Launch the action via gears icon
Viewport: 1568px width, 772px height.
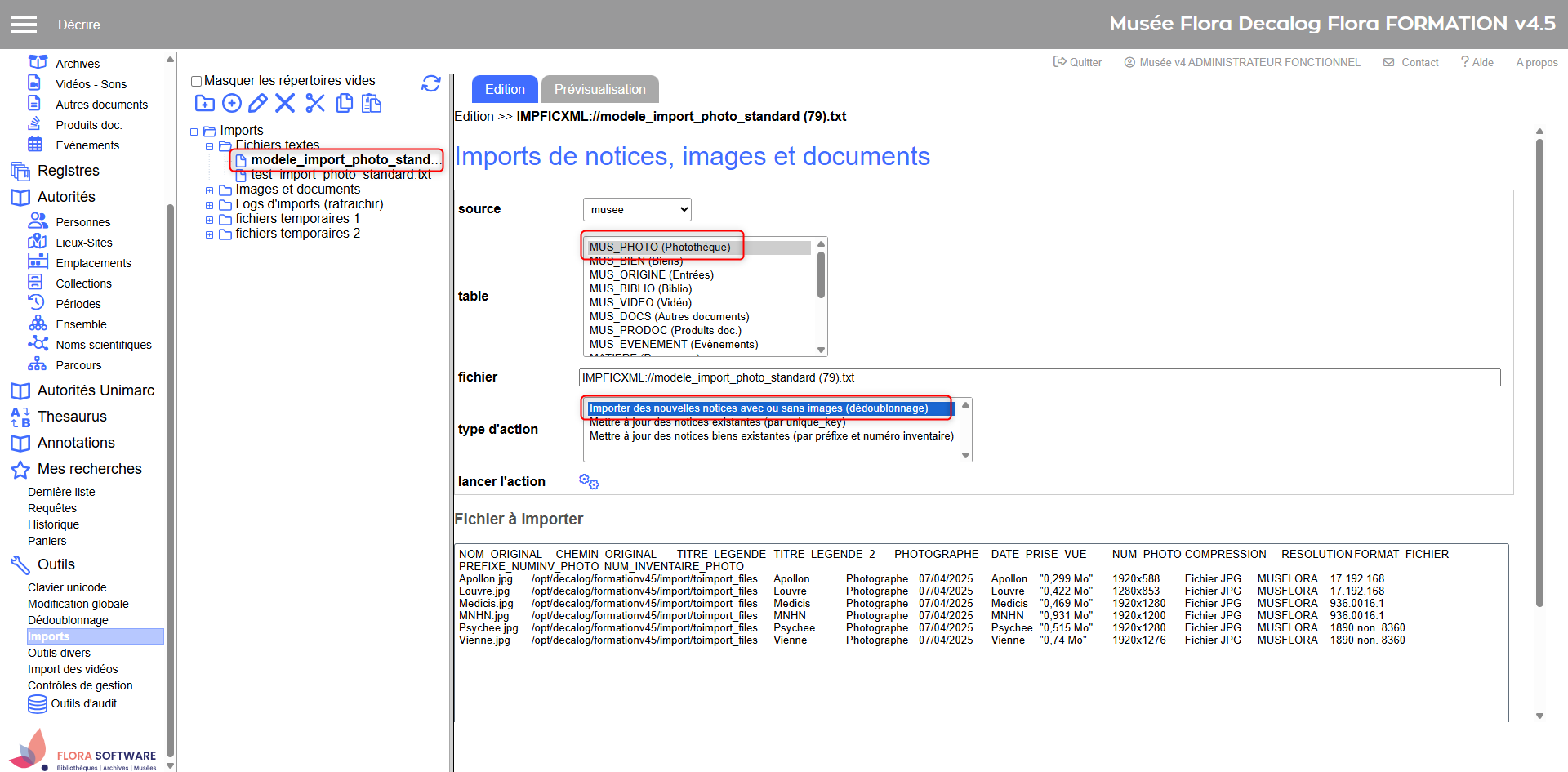click(x=589, y=482)
